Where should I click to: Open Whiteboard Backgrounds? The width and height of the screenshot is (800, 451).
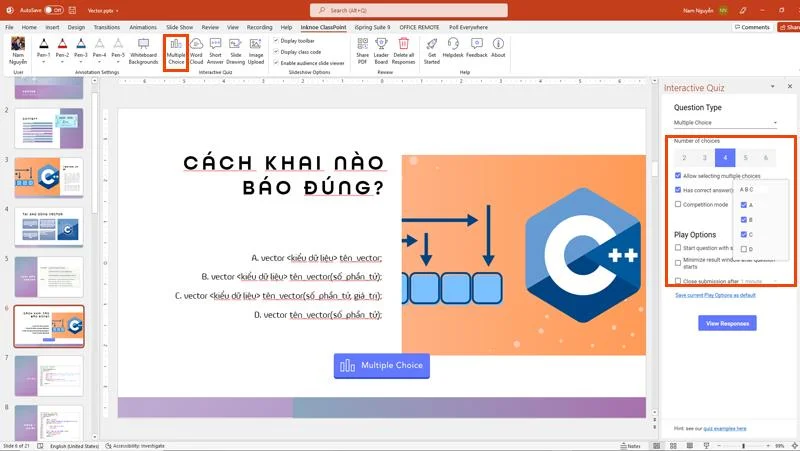[143, 51]
